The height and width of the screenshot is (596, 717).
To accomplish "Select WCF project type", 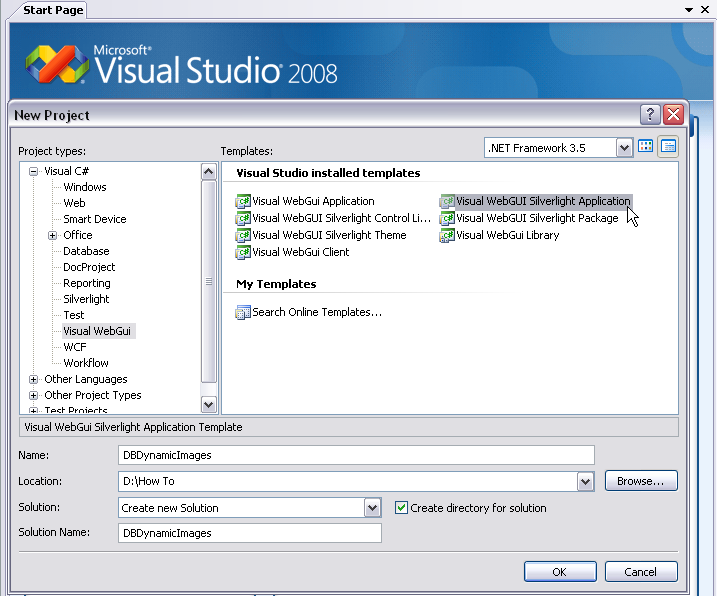I will tap(75, 347).
